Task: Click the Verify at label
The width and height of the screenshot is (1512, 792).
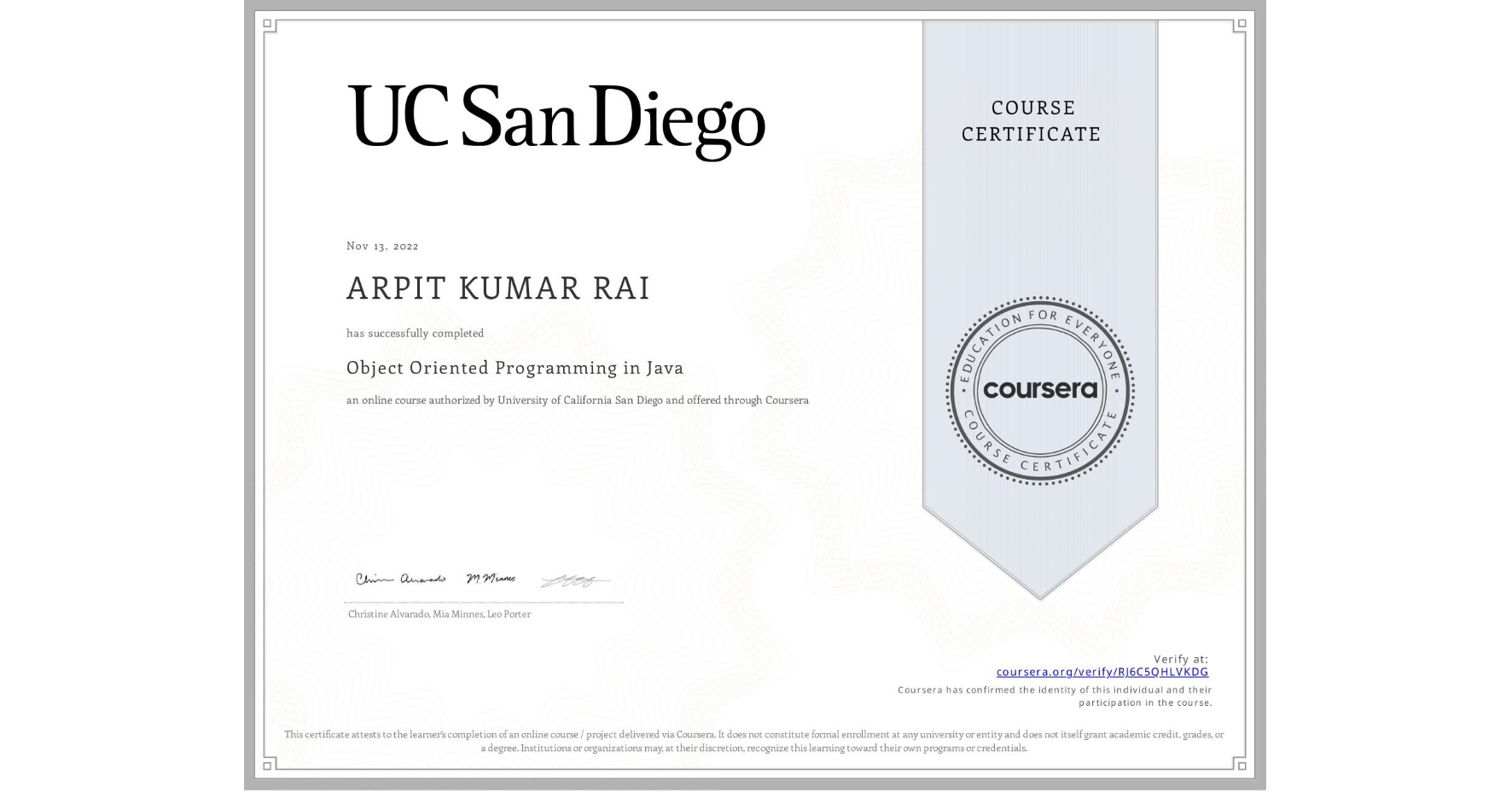Action: [x=1181, y=657]
